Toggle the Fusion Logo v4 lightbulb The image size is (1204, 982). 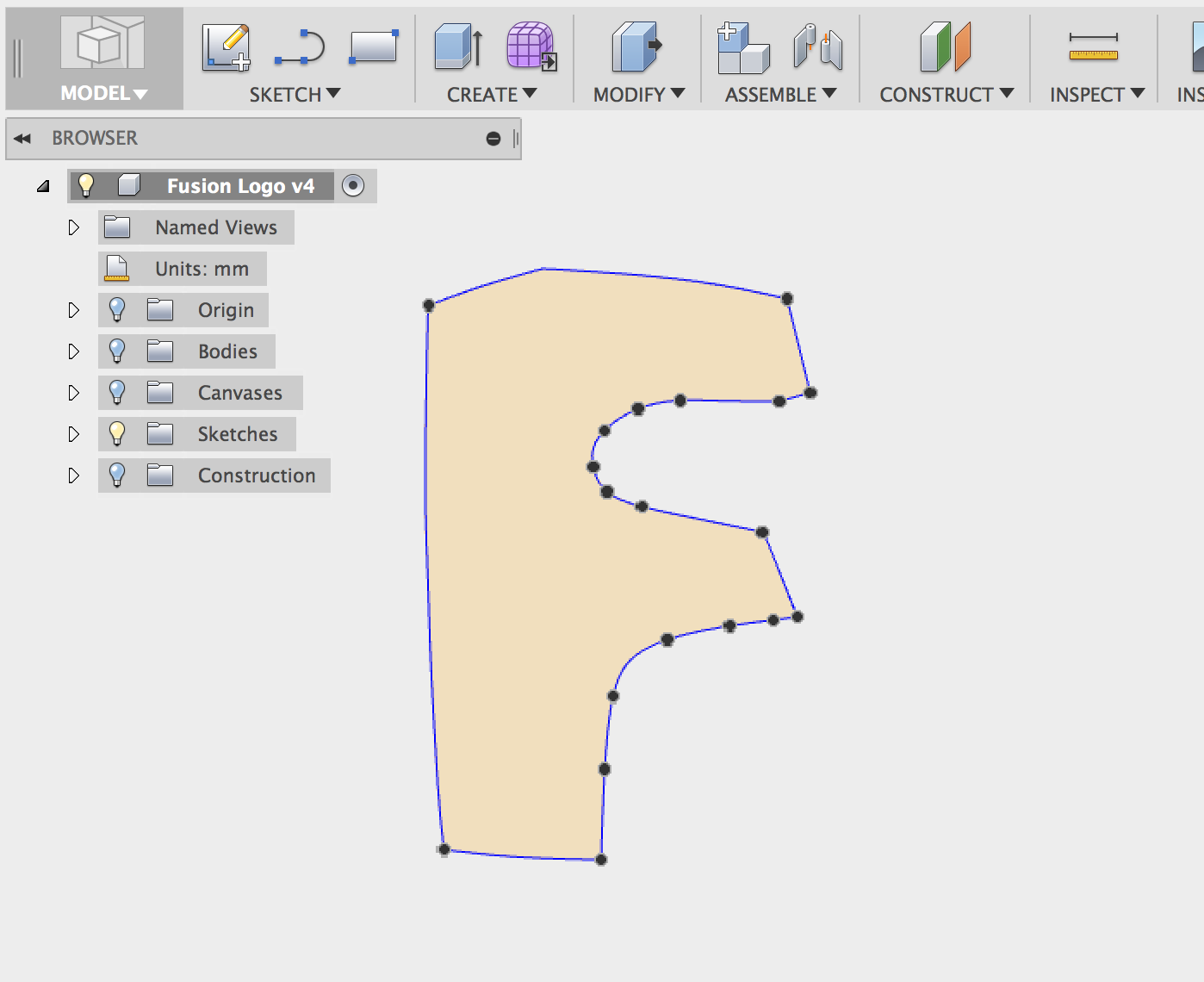[x=86, y=185]
